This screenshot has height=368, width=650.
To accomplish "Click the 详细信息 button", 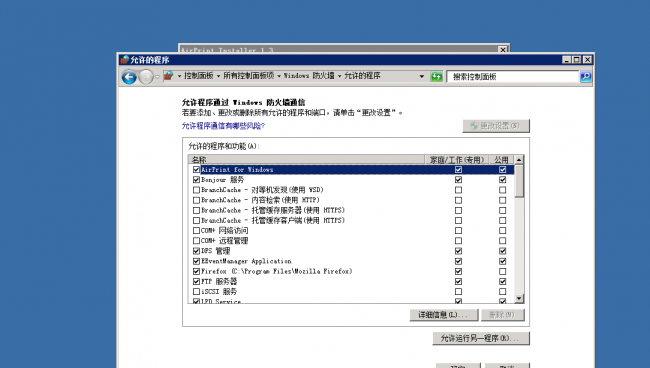I will point(444,315).
